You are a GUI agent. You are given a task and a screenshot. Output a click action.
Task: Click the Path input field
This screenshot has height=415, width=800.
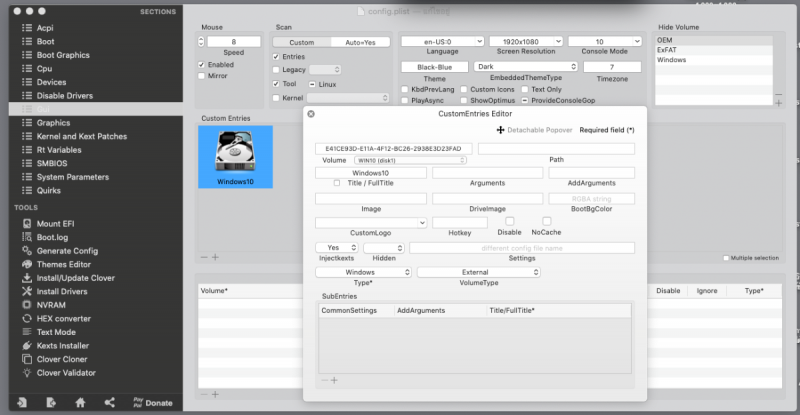(556, 149)
